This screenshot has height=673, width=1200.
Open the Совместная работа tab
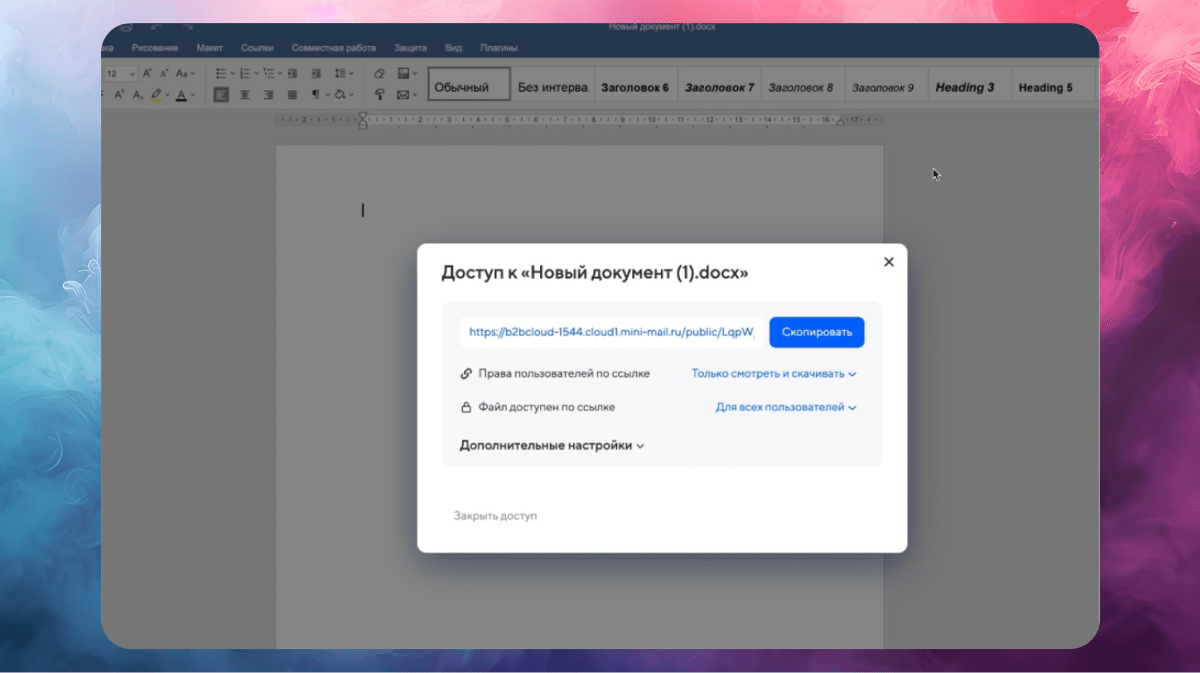point(334,48)
